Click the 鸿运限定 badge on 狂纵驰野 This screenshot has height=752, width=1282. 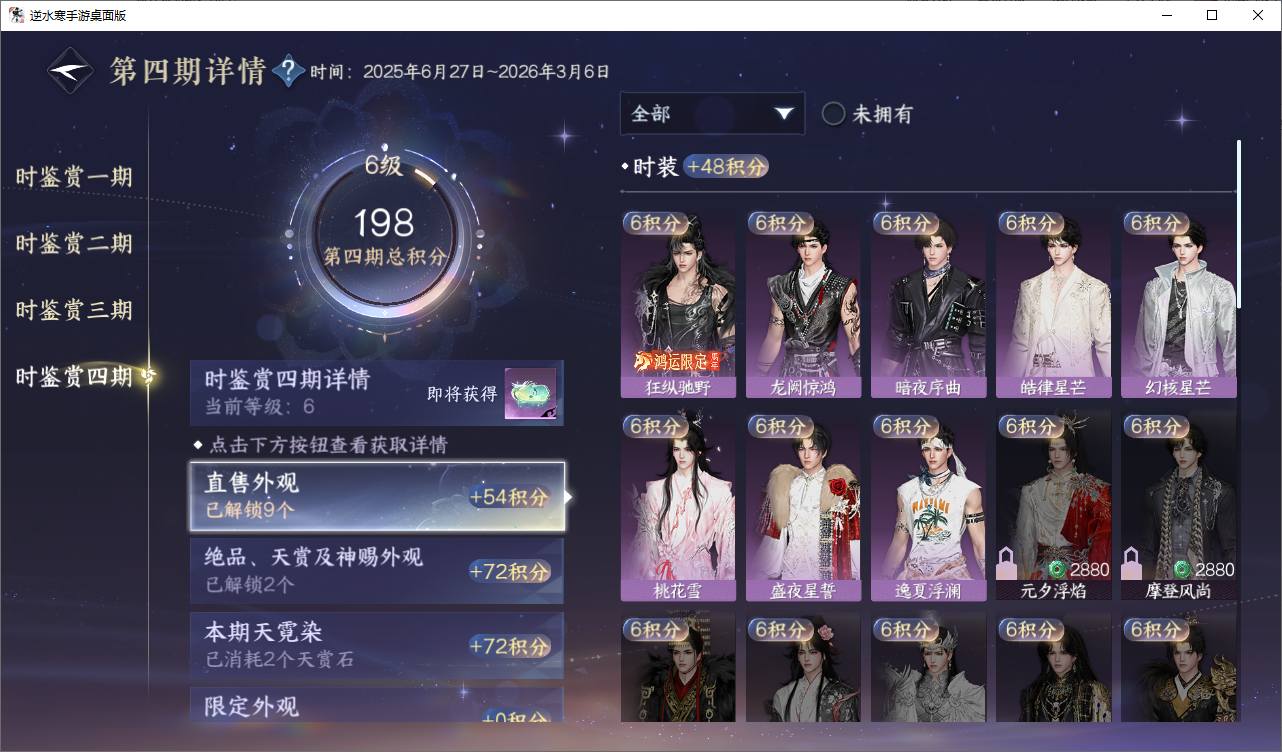pyautogui.click(x=677, y=360)
